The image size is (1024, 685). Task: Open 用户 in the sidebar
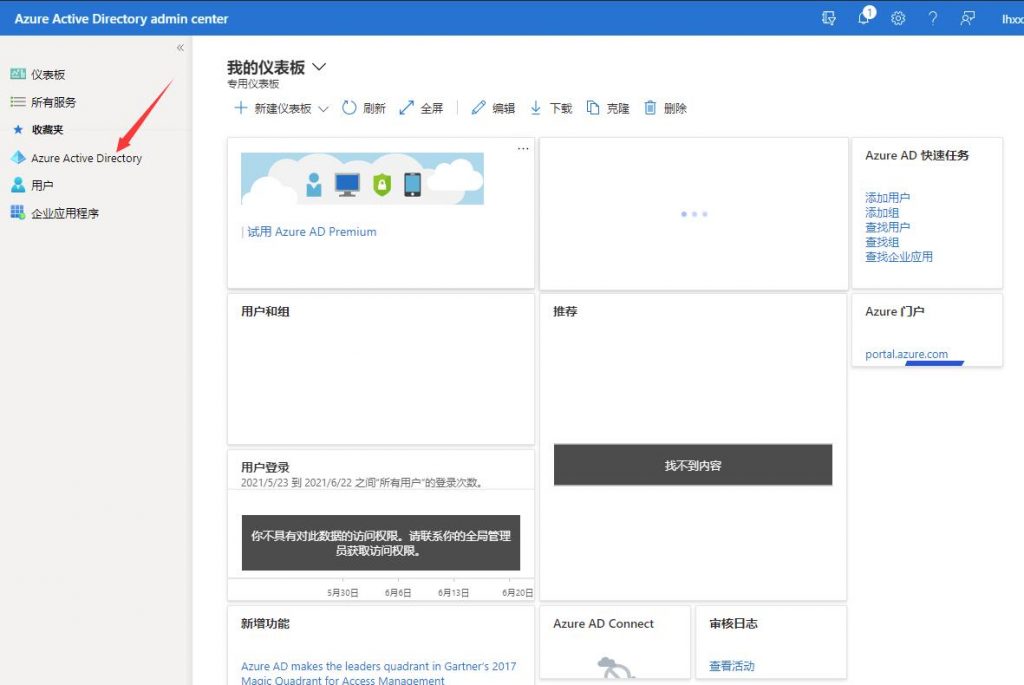tap(42, 185)
